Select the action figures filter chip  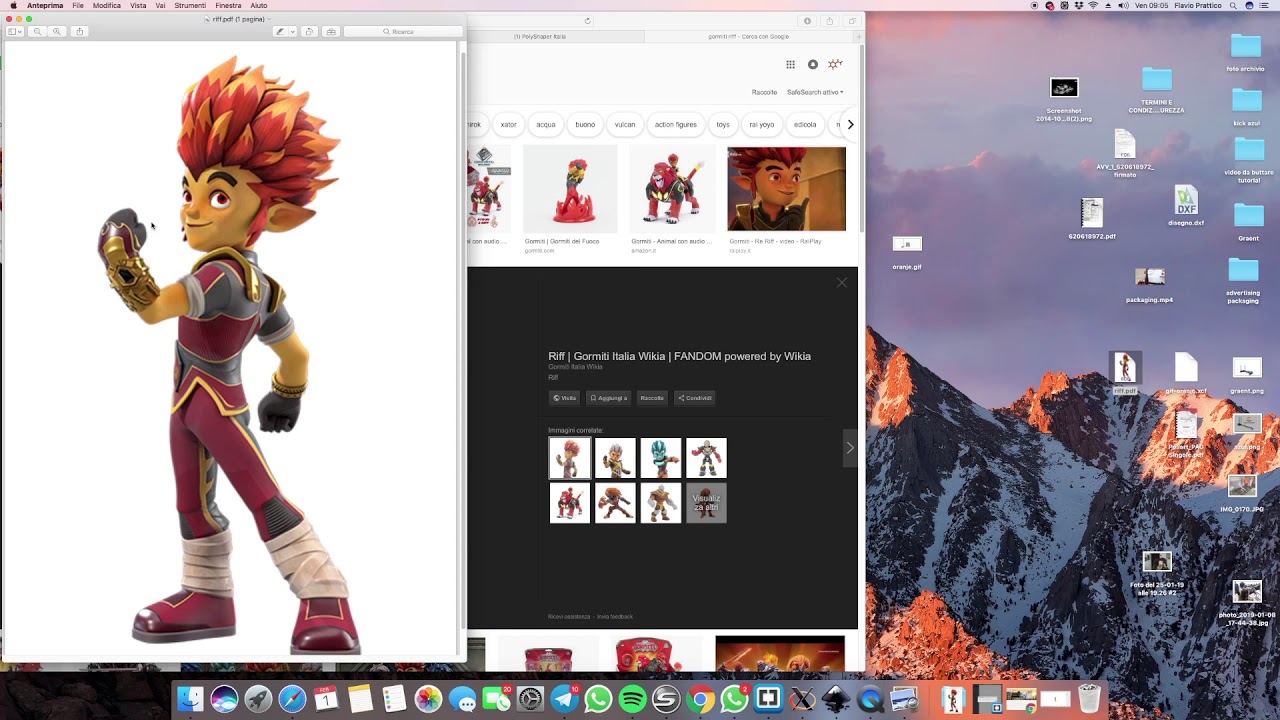[x=676, y=125]
